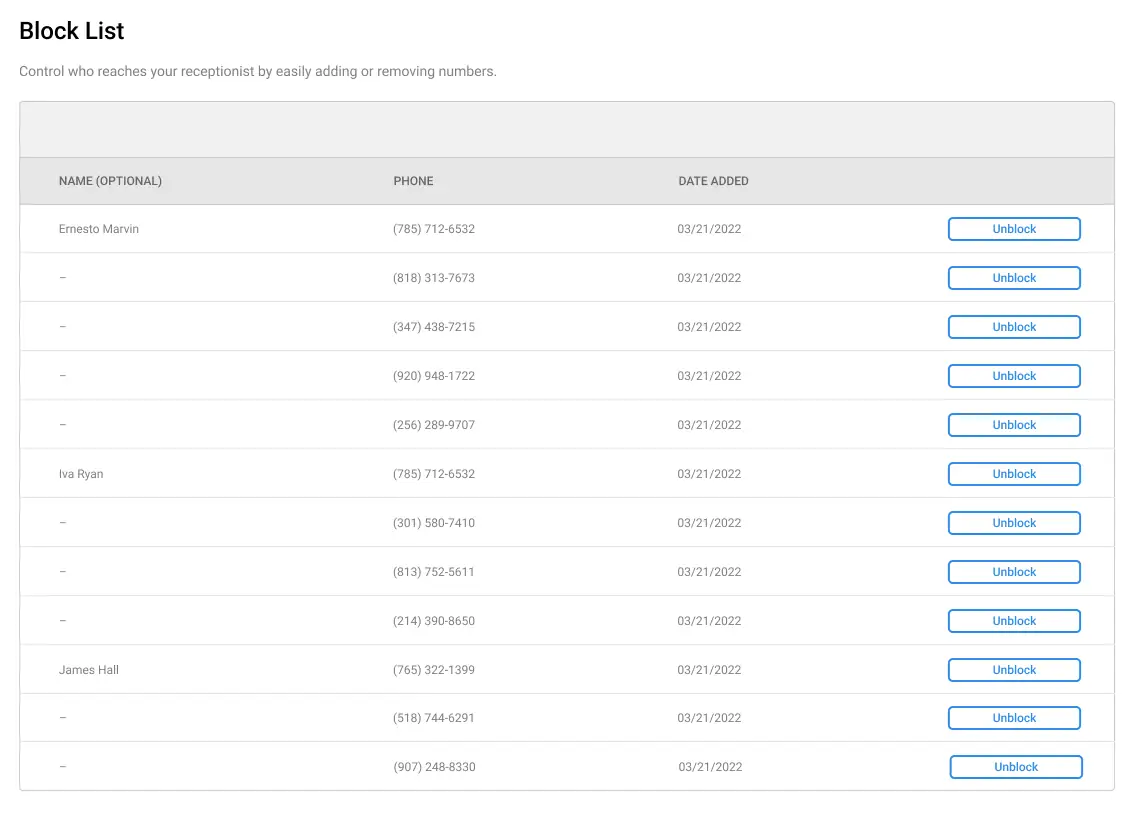Unblock the (301) 580-7410 number

click(x=1014, y=524)
